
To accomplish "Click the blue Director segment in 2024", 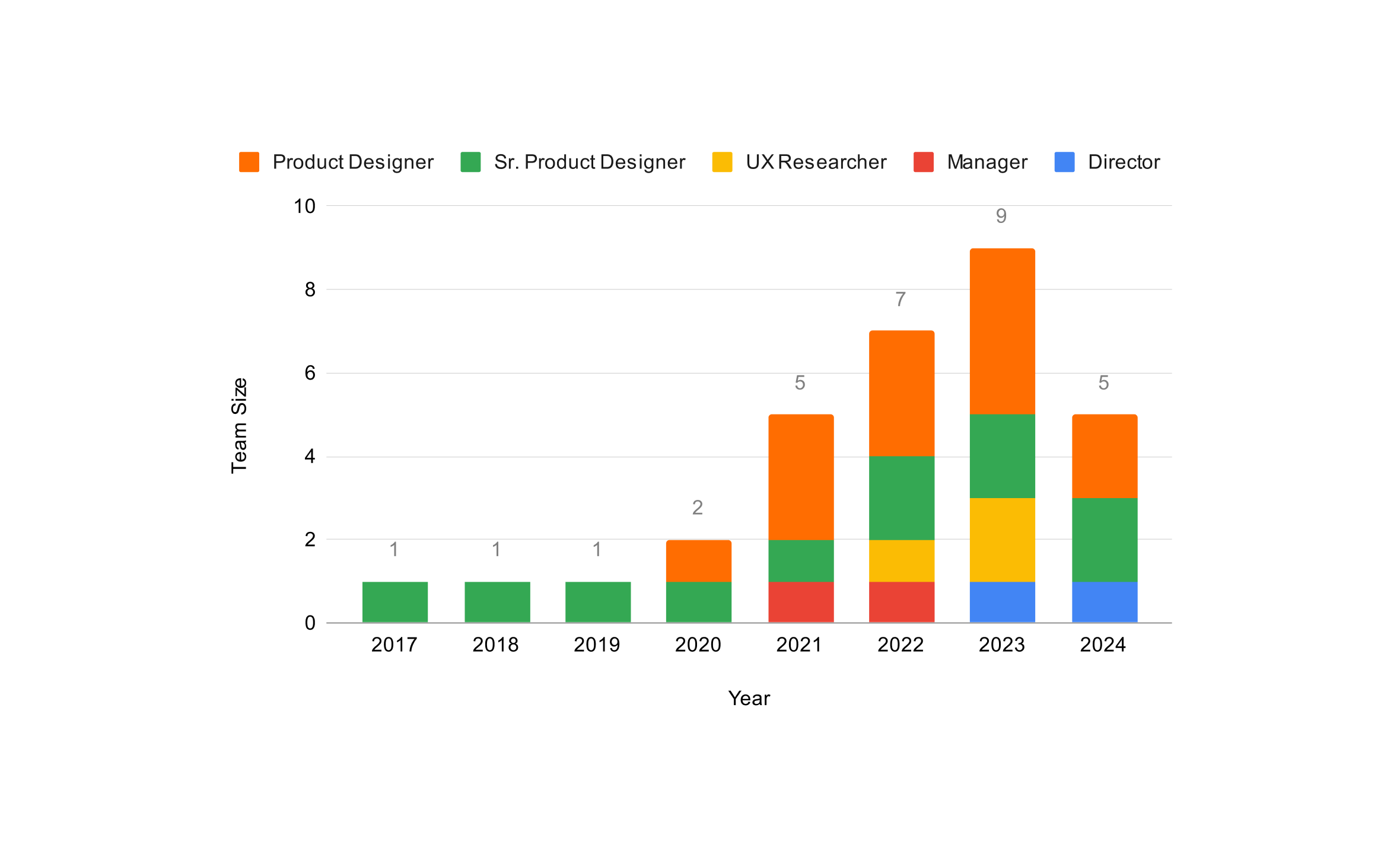I will pyautogui.click(x=1105, y=602).
